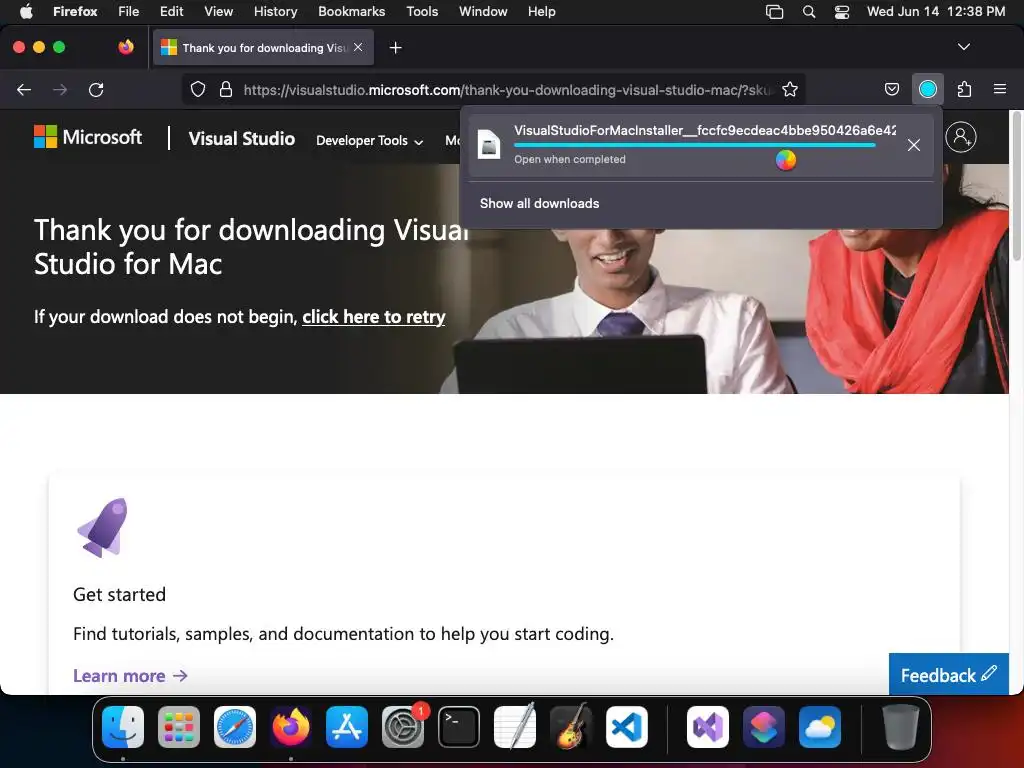Image resolution: width=1024 pixels, height=768 pixels.
Task: Click the Stage Manager menu bar icon
Action: coord(775,12)
